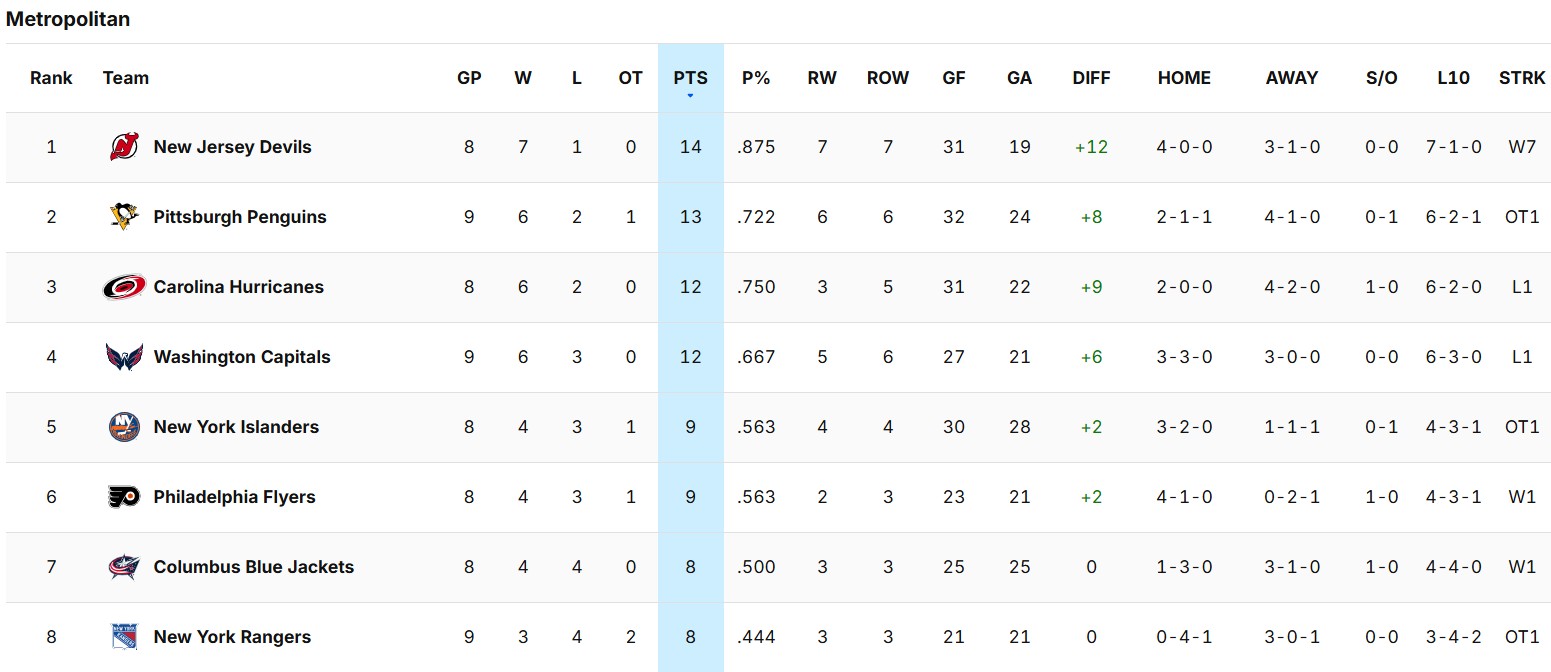Image resolution: width=1551 pixels, height=672 pixels.
Task: Click the Pittsburgh Penguins logo
Action: (124, 217)
